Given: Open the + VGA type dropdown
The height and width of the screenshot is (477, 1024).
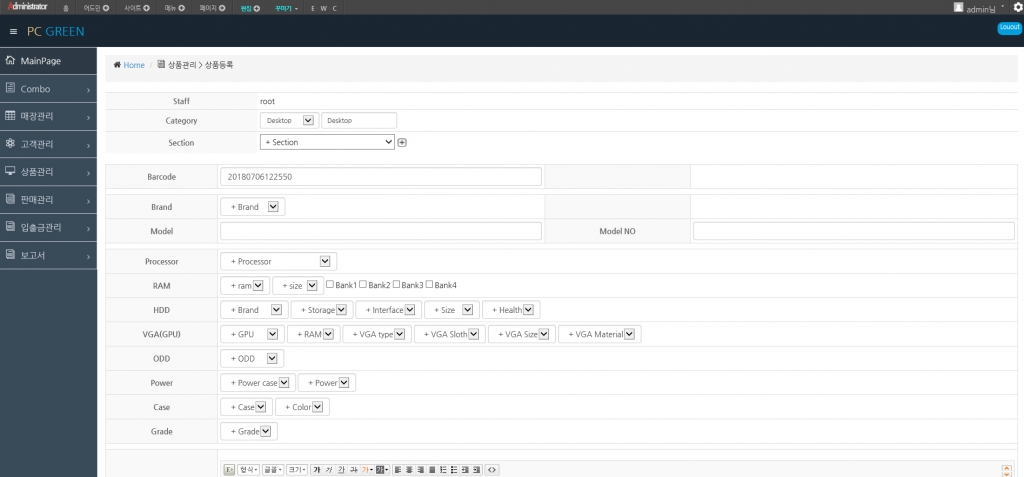Looking at the screenshot, I should [x=377, y=334].
